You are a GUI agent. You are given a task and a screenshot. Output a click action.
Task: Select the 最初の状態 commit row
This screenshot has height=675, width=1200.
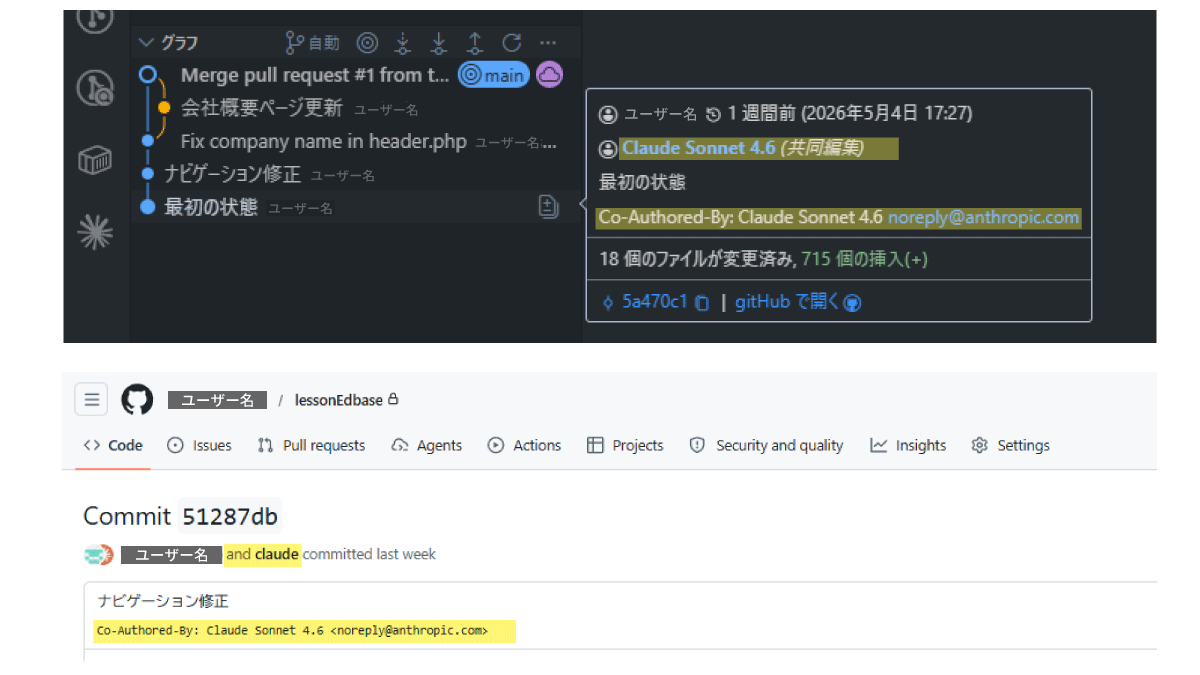point(356,207)
